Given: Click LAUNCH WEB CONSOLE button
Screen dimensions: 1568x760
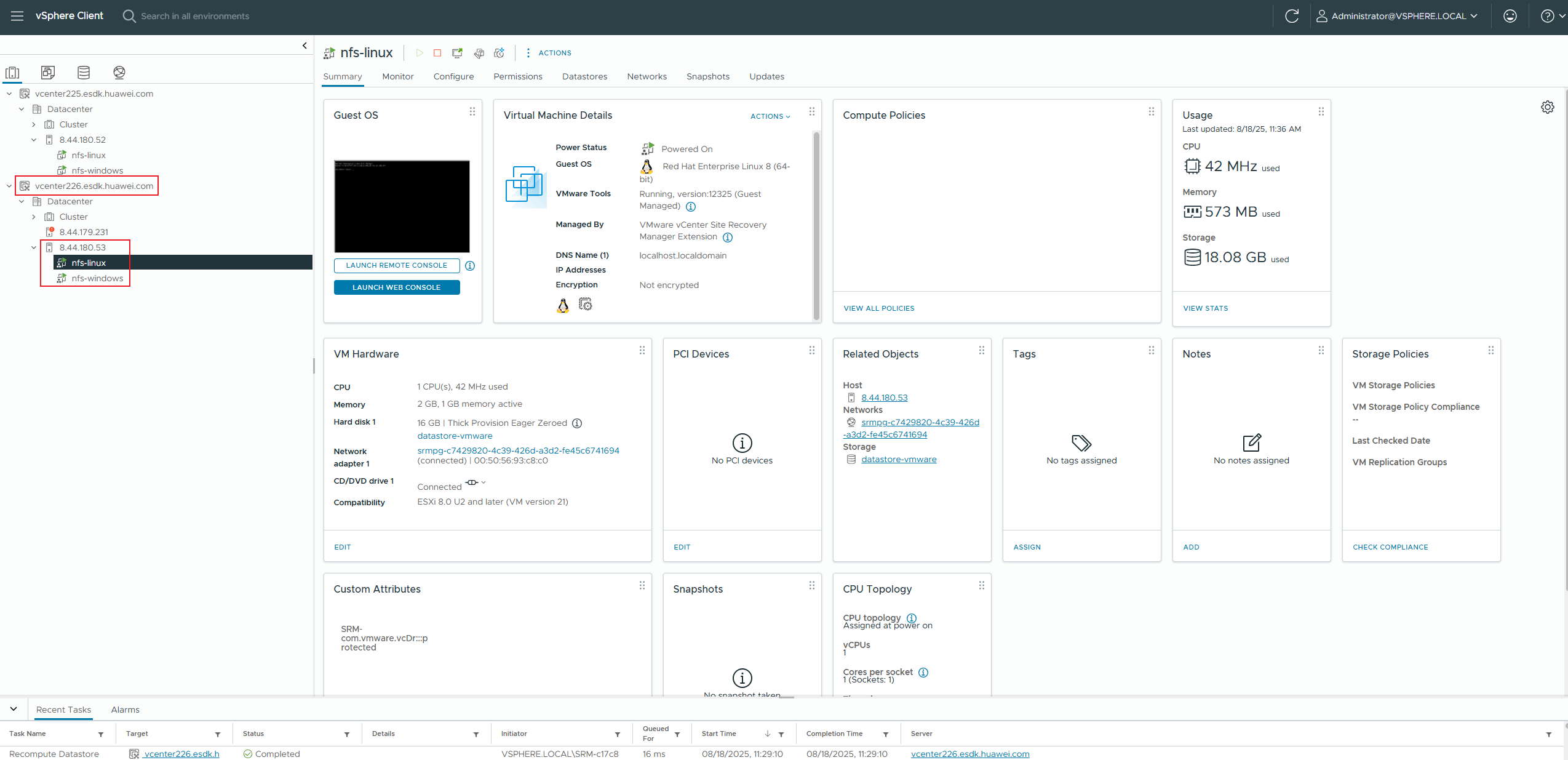Looking at the screenshot, I should click(x=397, y=287).
